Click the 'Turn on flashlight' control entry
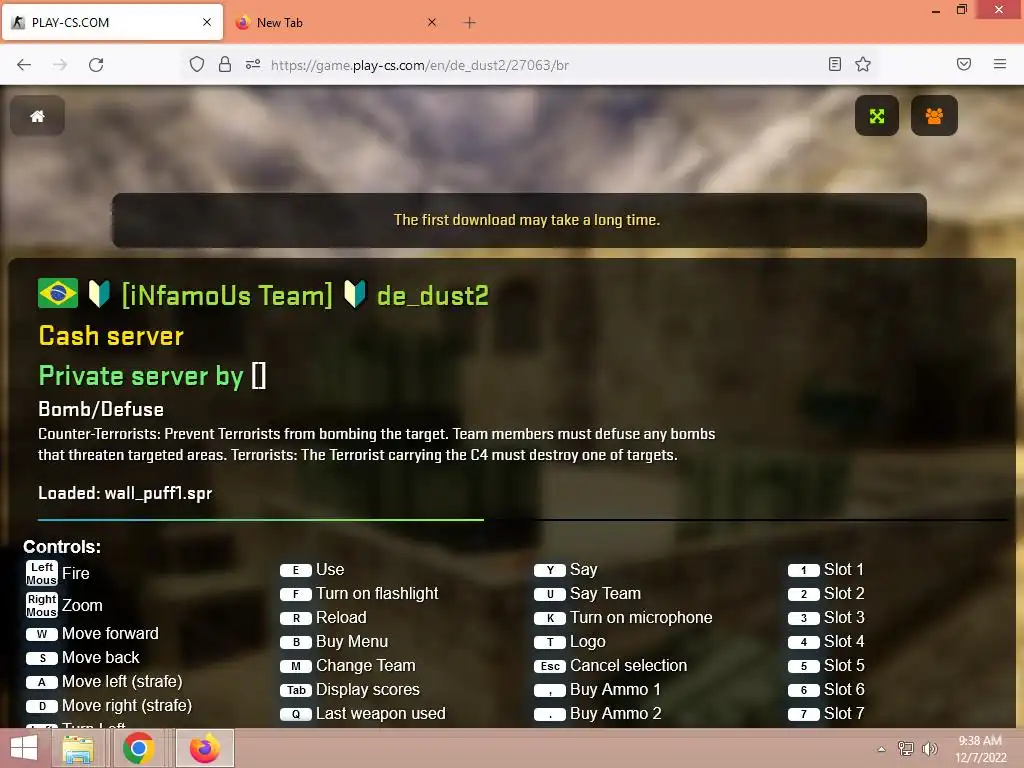 (359, 594)
